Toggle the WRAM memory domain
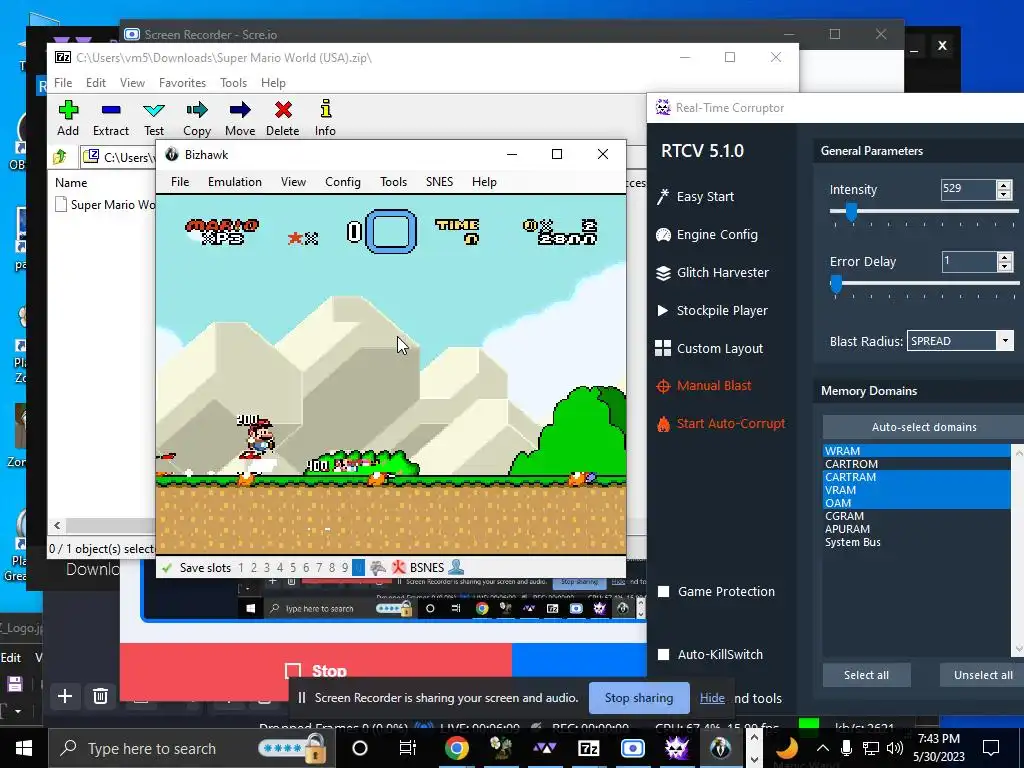The image size is (1024, 768). 916,451
